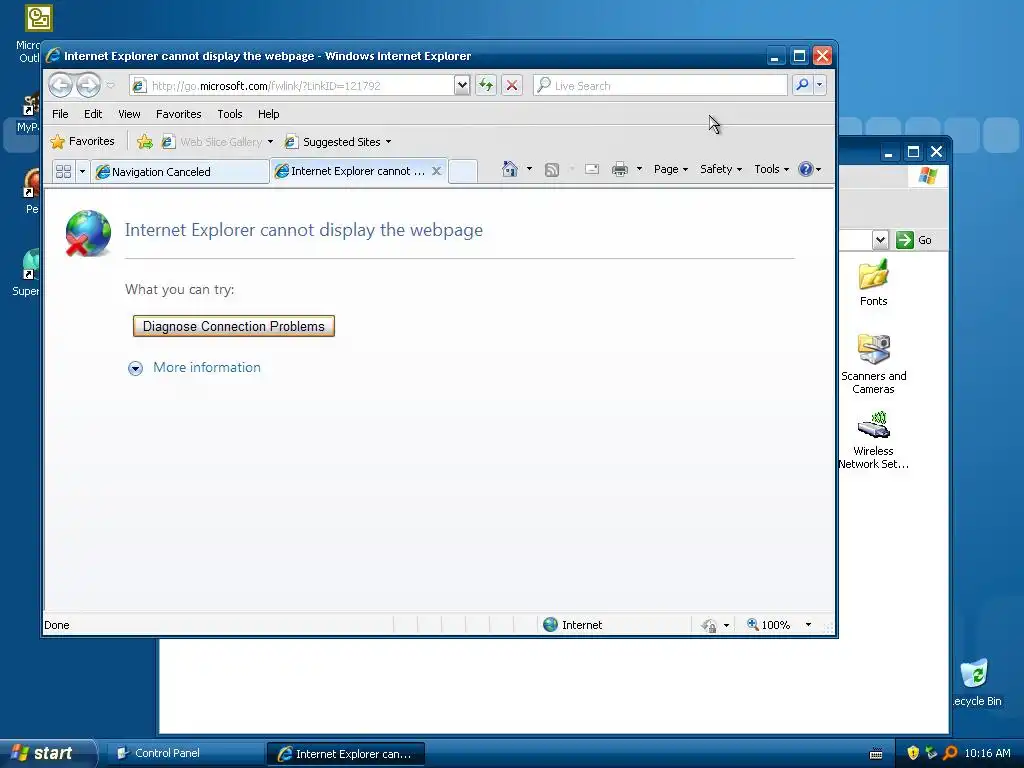Click the search magnifier tray icon
This screenshot has height=768, width=1024.
click(950, 753)
